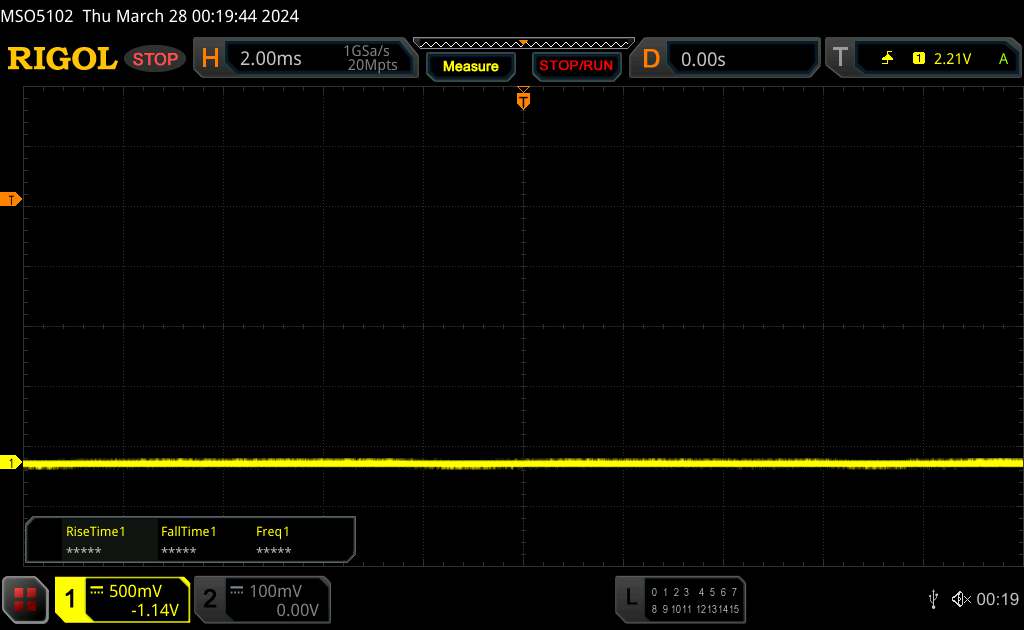Screen dimensions: 1024x630
Task: Click the horizontal trigger position marker
Action: click(x=523, y=100)
